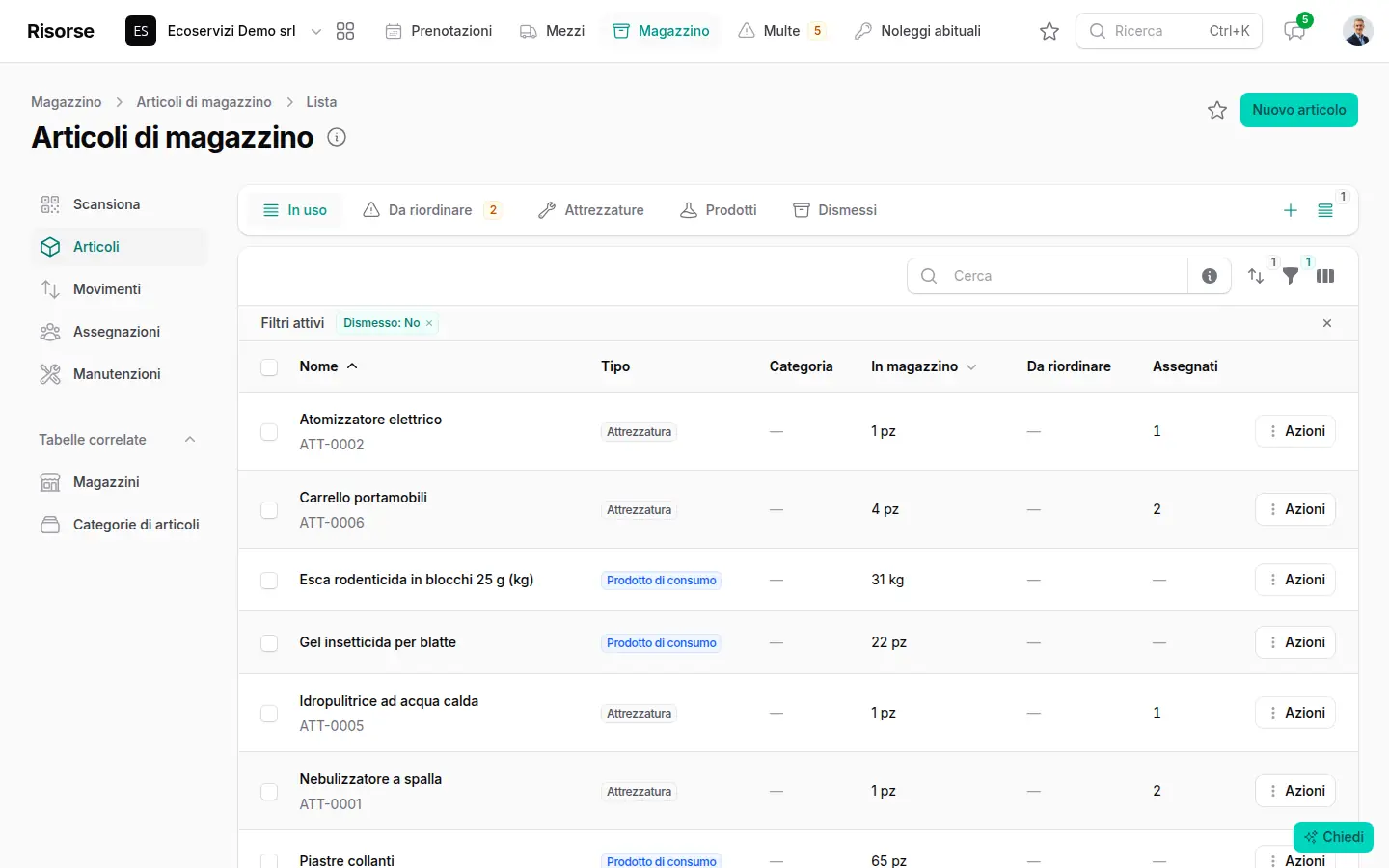
Task: Clear all active filters with X
Action: pos(1327,323)
